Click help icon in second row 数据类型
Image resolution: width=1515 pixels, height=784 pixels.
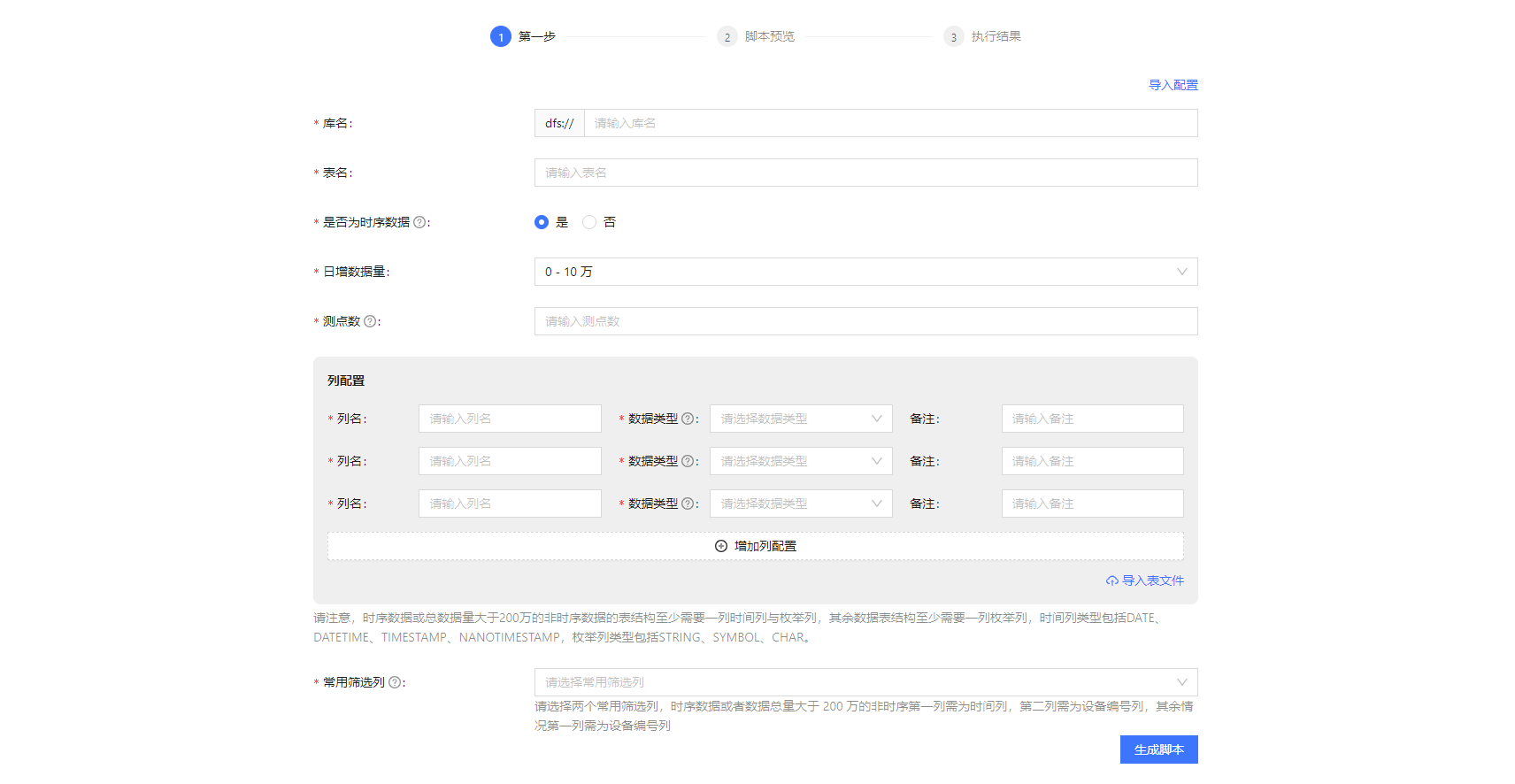click(x=688, y=461)
